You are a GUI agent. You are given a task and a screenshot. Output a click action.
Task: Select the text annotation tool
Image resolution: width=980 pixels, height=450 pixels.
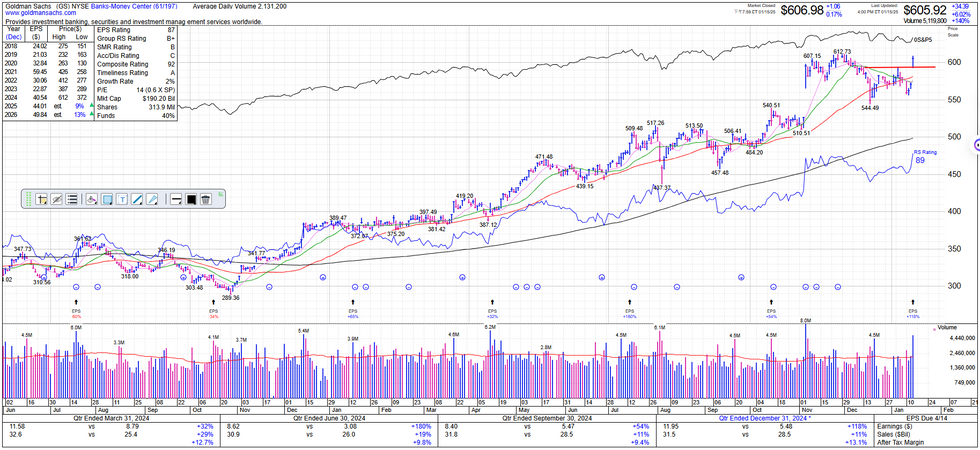pos(122,199)
